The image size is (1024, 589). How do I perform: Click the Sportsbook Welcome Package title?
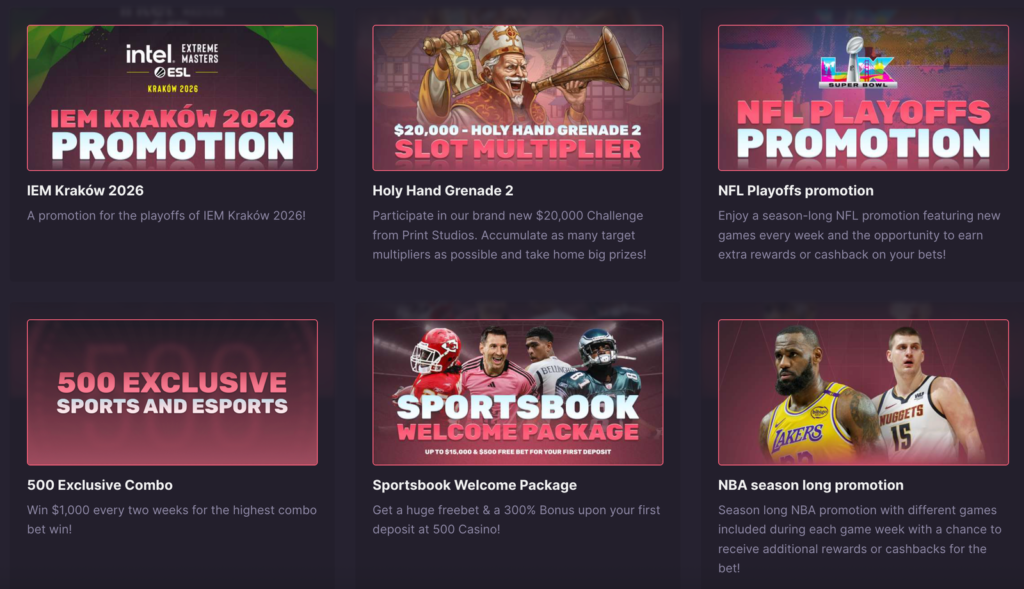[475, 485]
